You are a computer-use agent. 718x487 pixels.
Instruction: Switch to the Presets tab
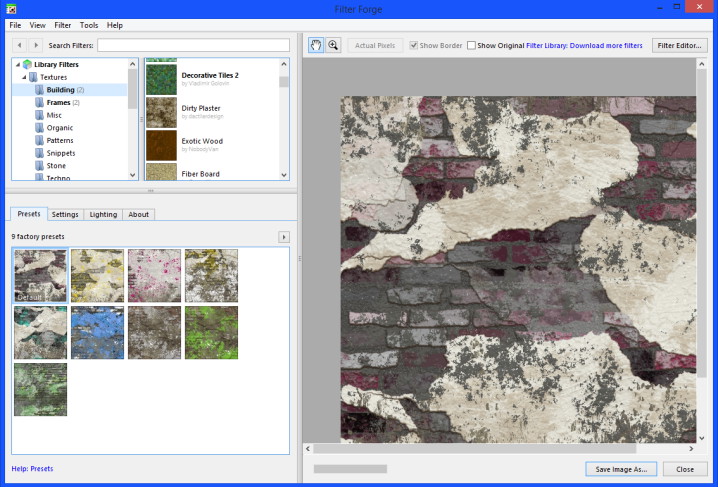29,214
